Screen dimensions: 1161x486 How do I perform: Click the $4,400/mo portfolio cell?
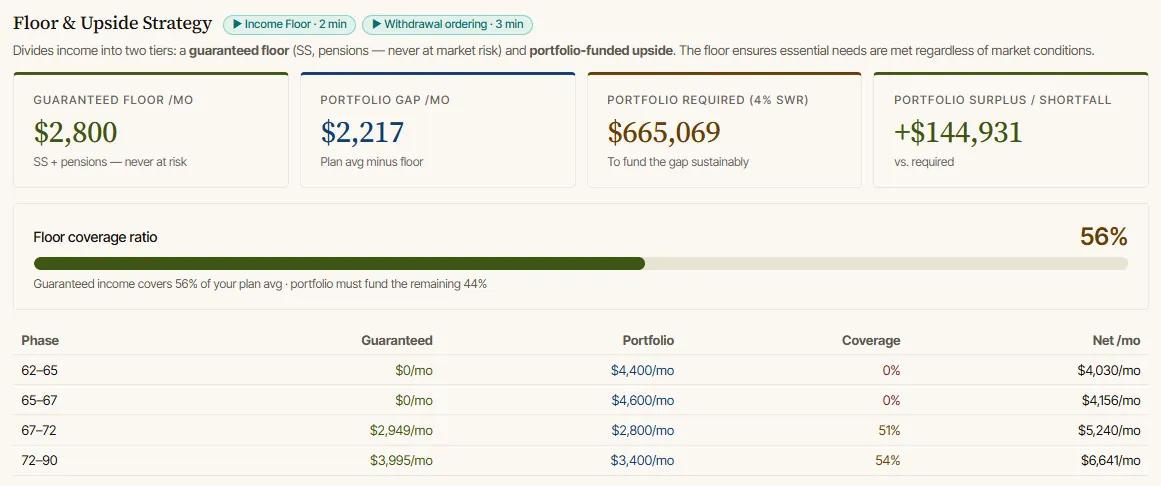643,370
